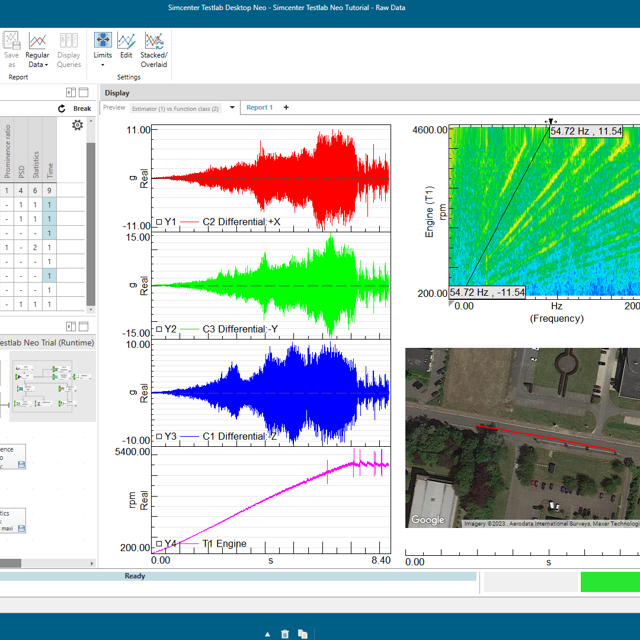The width and height of the screenshot is (640, 640).
Task: Click the up-arrow icon in bottom bar
Action: (x=267, y=634)
